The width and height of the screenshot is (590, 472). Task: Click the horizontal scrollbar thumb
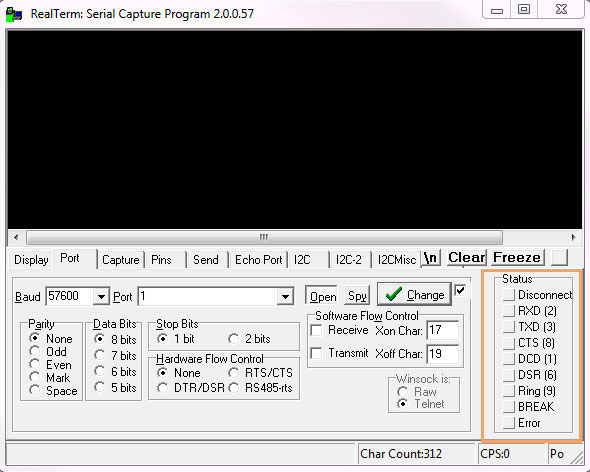[x=264, y=238]
